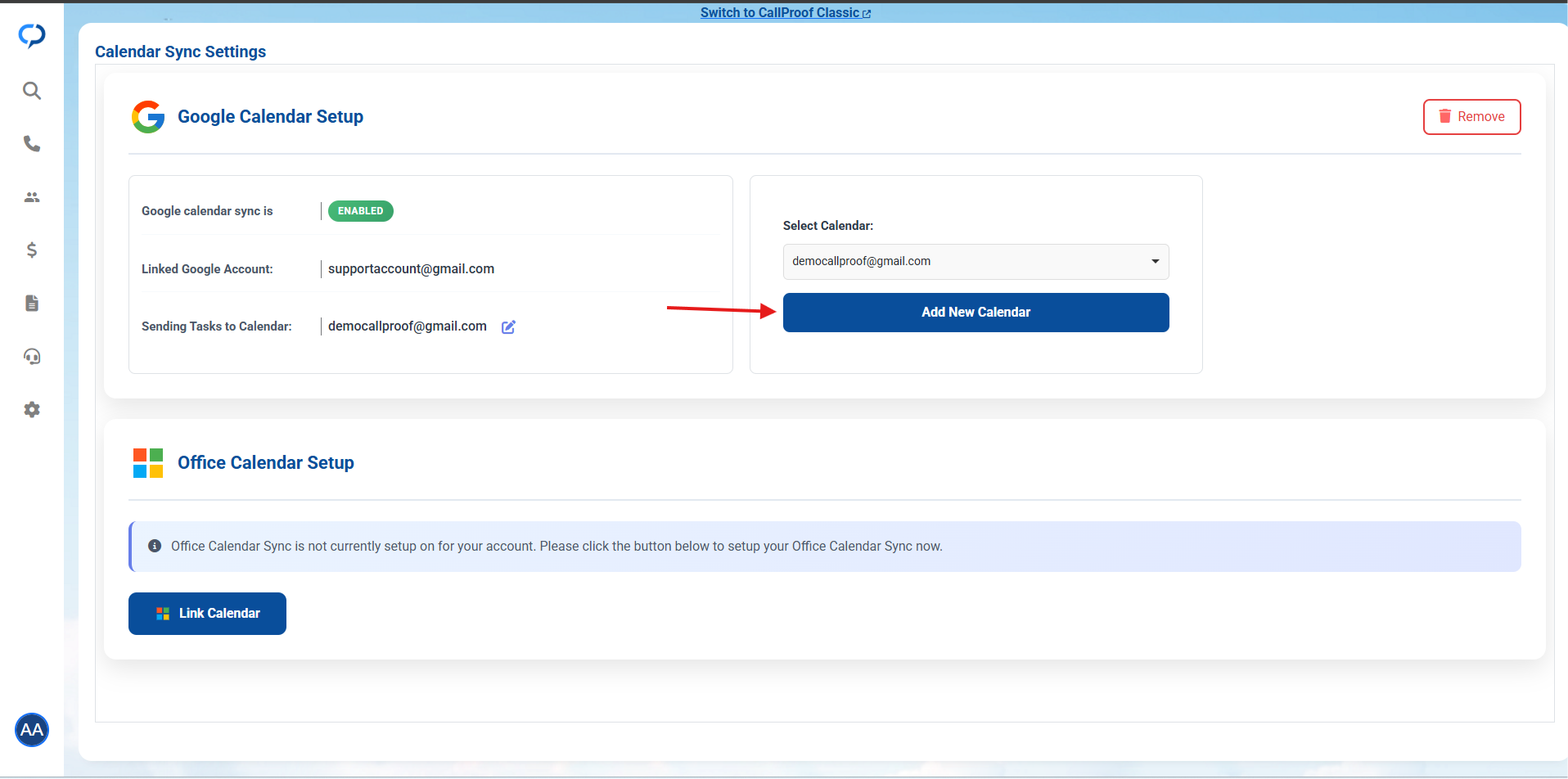The image size is (1568, 779).
Task: Click the Select Calendar label
Action: (x=828, y=226)
